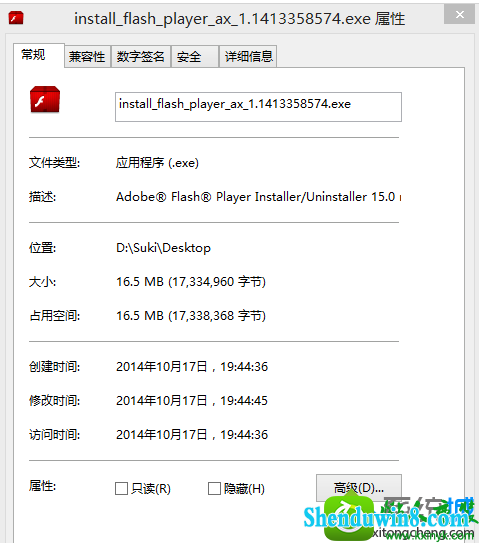Click the file name input field
The height and width of the screenshot is (543, 479).
point(258,107)
